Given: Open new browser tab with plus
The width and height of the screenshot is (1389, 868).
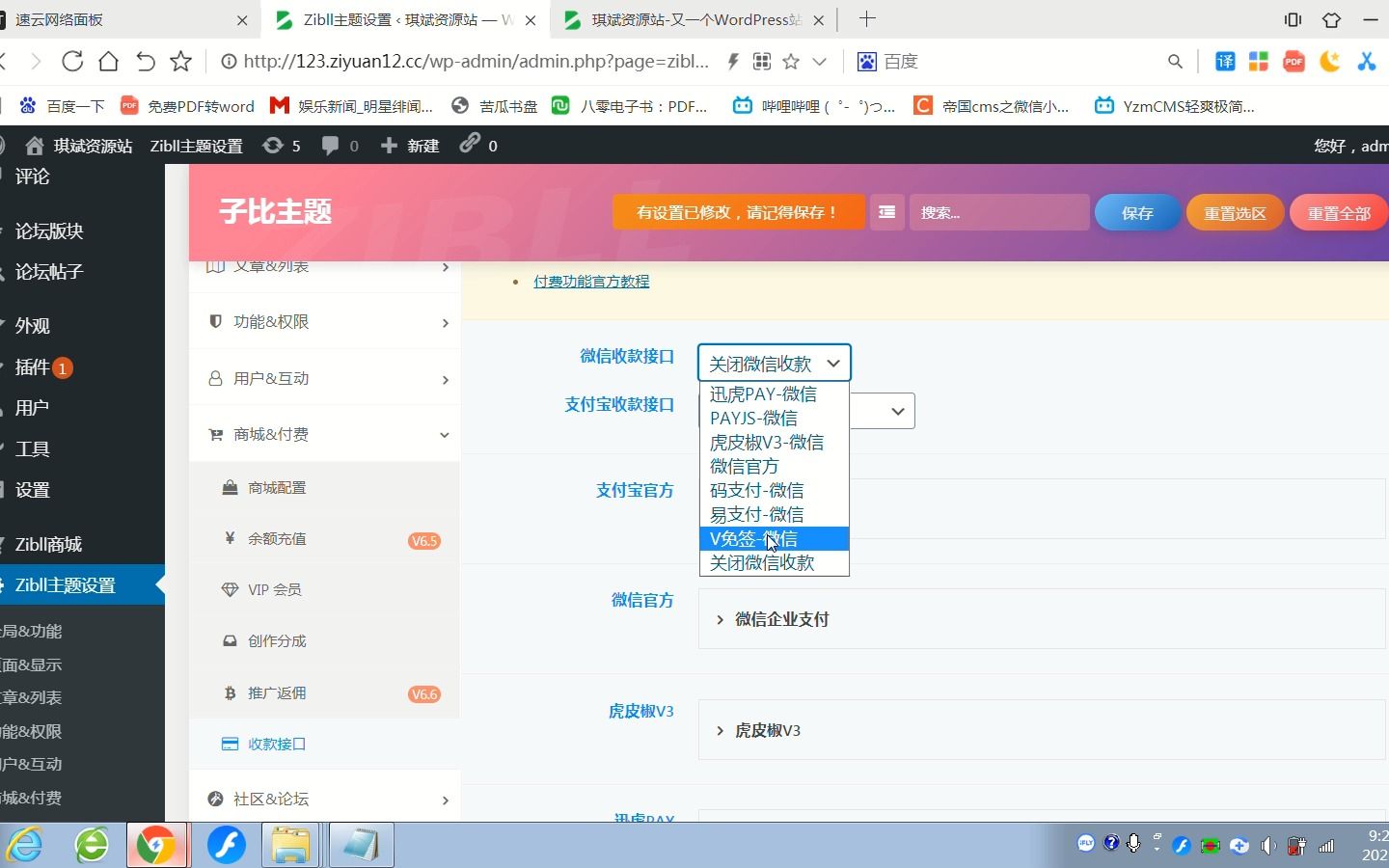Looking at the screenshot, I should coord(867,19).
